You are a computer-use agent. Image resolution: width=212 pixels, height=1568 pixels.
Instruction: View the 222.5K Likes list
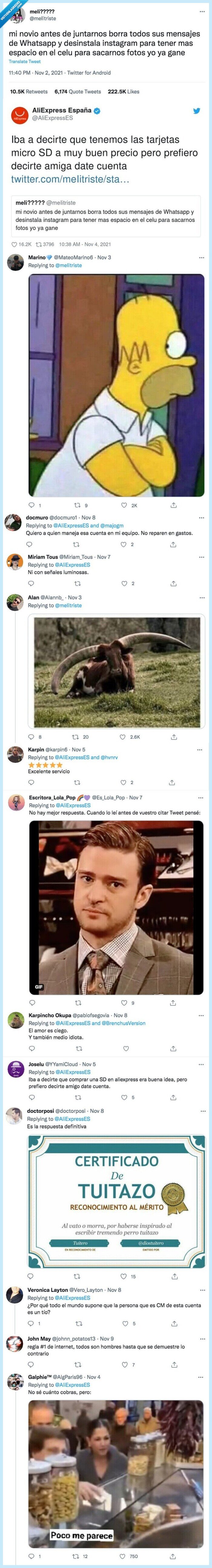coord(123,91)
